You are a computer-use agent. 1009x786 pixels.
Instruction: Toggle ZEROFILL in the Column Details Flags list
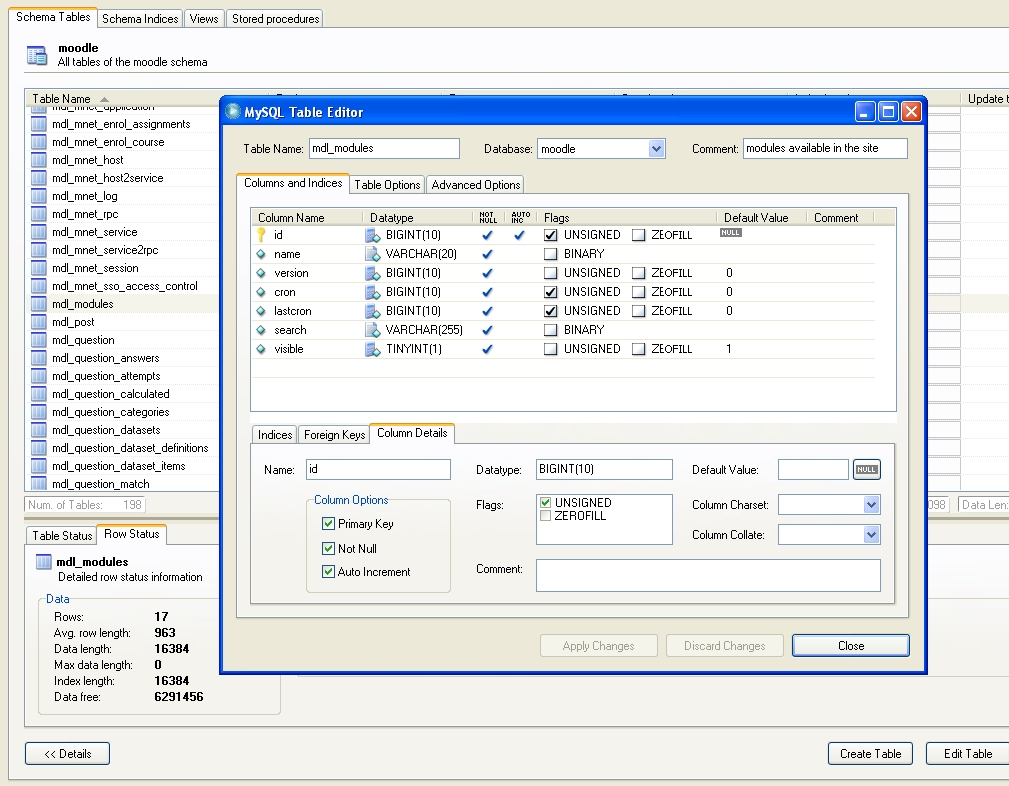[546, 516]
